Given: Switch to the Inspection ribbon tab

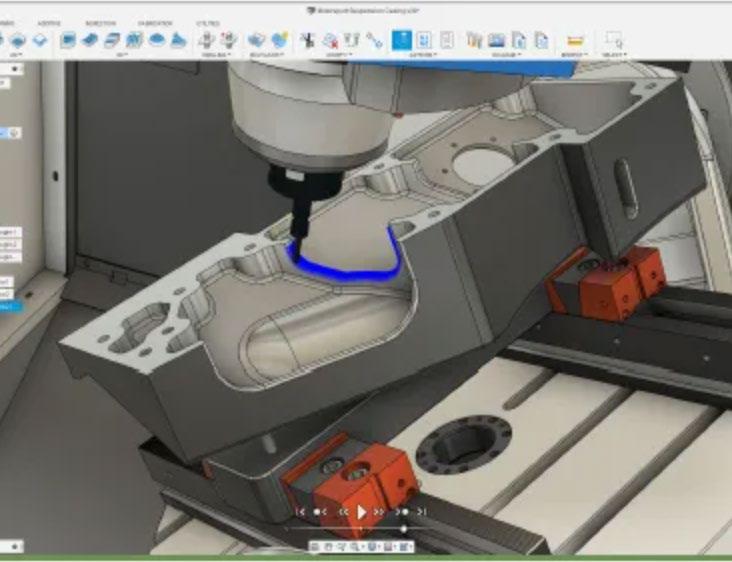Looking at the screenshot, I should point(100,23).
